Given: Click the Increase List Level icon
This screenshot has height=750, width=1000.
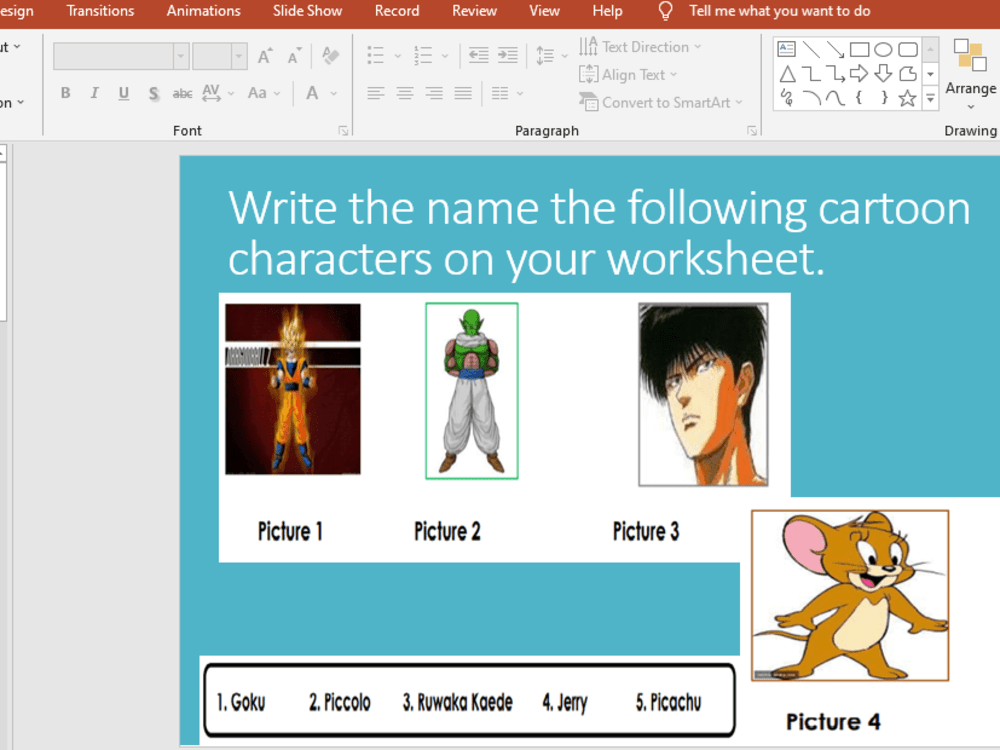Looking at the screenshot, I should coord(508,55).
